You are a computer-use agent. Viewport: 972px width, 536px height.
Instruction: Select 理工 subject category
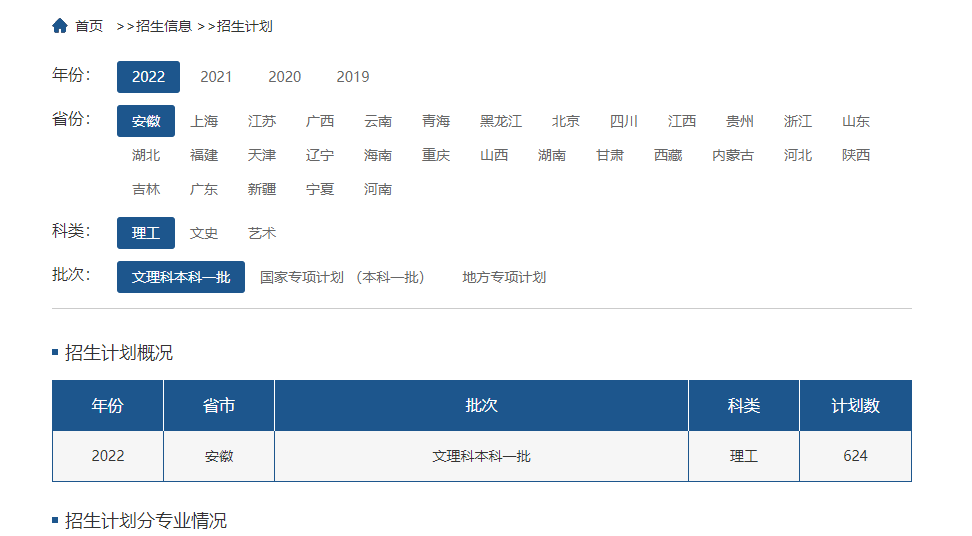pos(146,233)
